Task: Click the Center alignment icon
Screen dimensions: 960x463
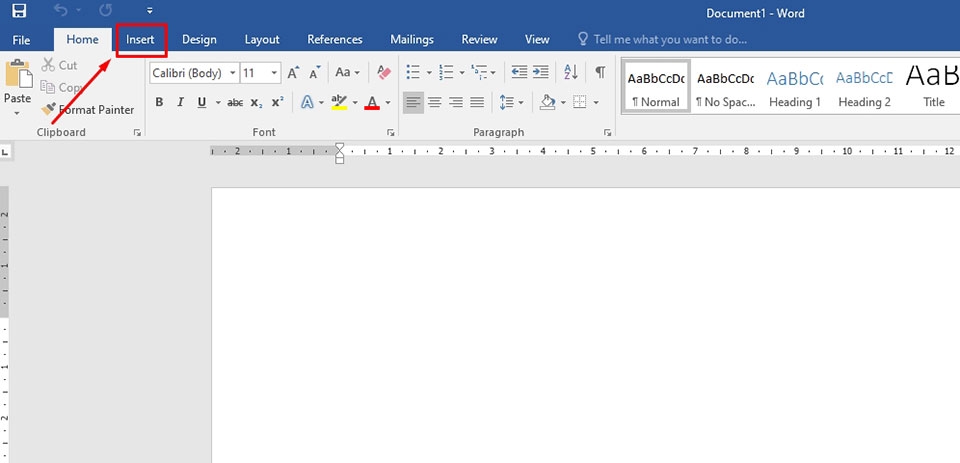Action: coord(435,102)
